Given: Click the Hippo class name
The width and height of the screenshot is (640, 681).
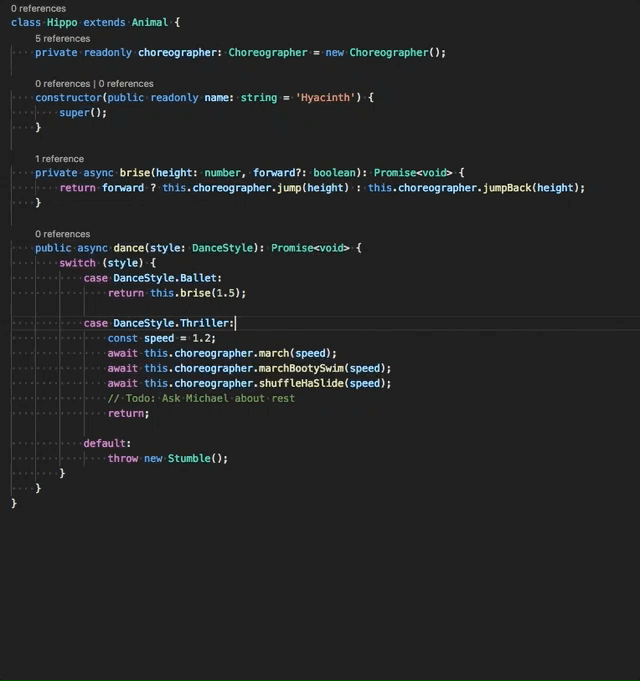Looking at the screenshot, I should pyautogui.click(x=62, y=22).
